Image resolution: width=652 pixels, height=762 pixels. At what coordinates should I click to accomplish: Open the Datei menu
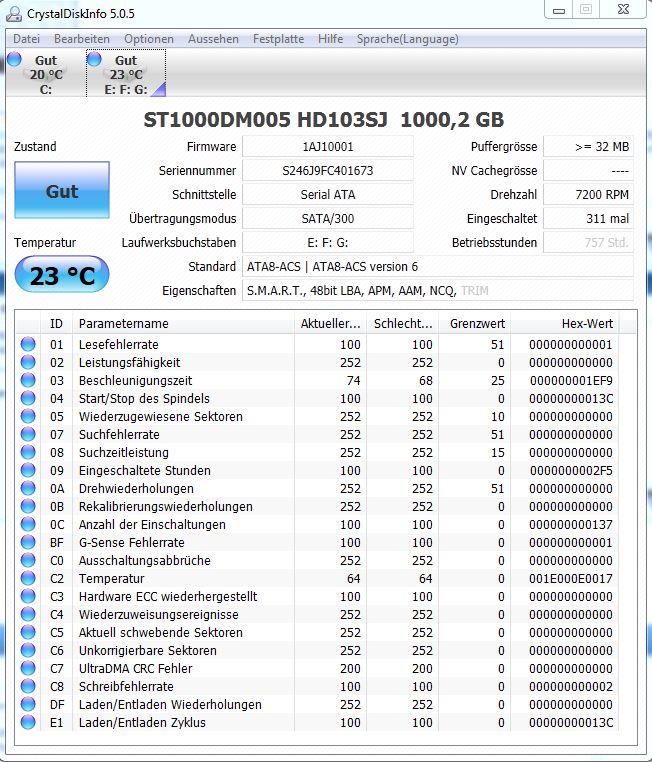pyautogui.click(x=26, y=39)
